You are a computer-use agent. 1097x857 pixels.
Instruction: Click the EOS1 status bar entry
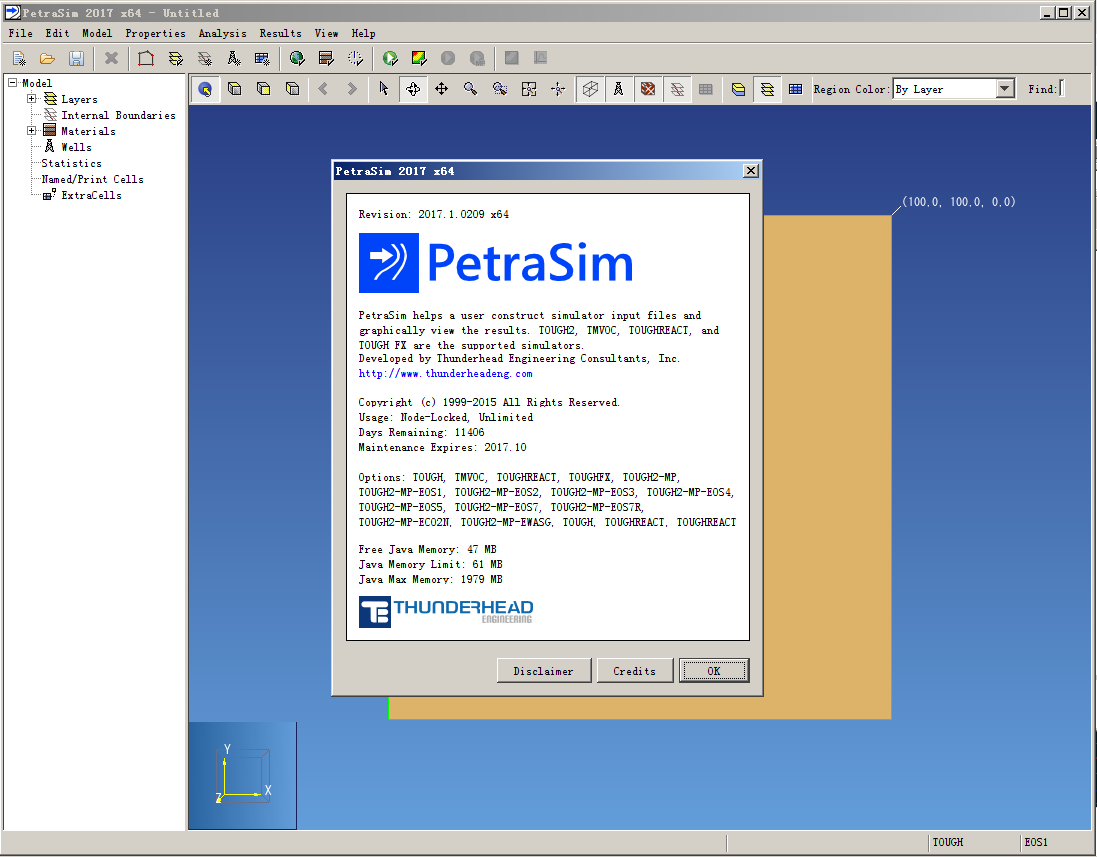(1036, 842)
